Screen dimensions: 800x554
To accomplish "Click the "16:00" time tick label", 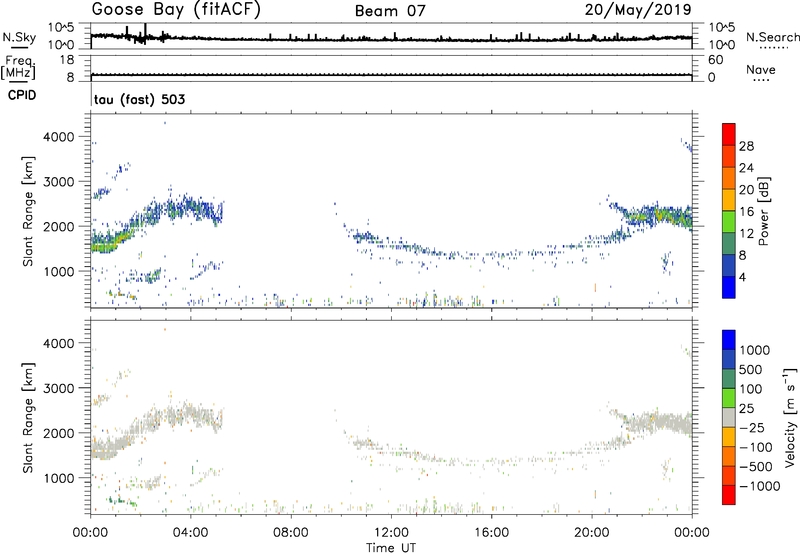I will point(491,533).
